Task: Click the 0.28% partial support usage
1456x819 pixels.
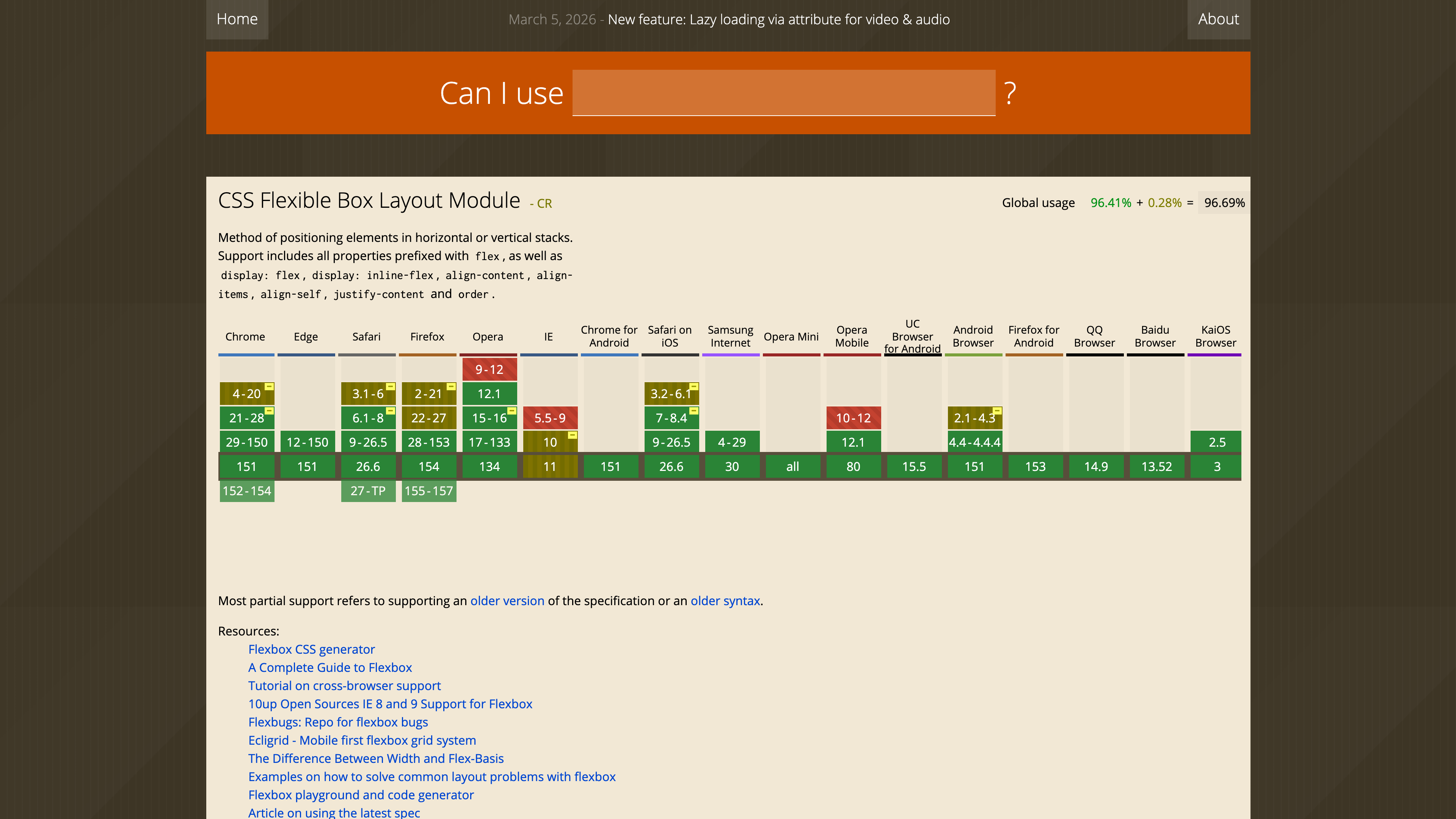Action: [x=1164, y=203]
